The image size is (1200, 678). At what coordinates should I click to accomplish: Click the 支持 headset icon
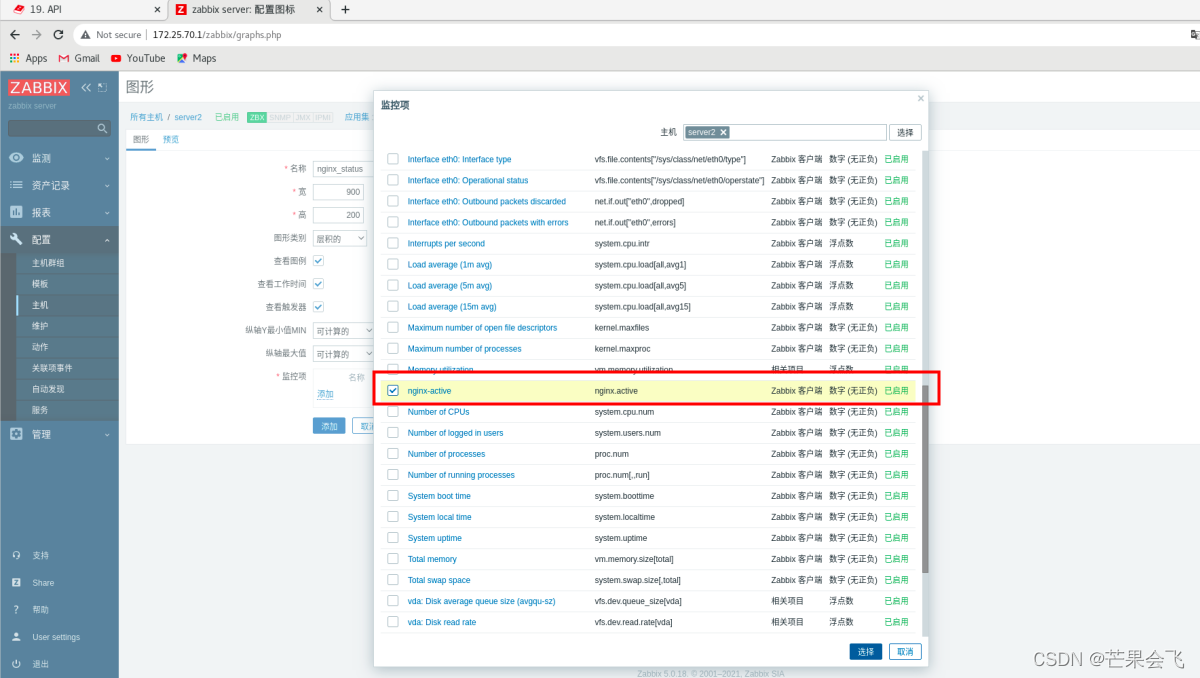coord(16,555)
